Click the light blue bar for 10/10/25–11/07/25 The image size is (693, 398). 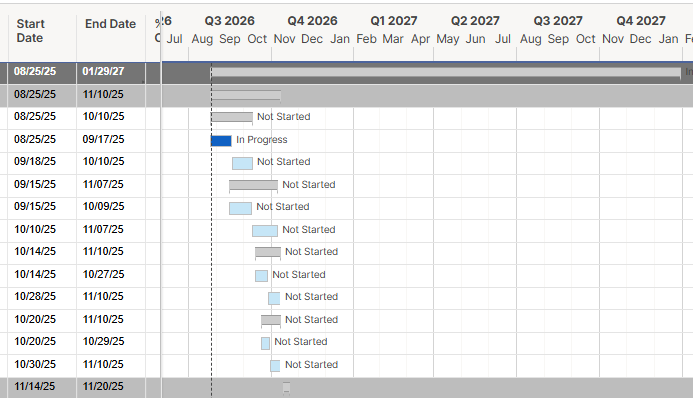click(265, 231)
